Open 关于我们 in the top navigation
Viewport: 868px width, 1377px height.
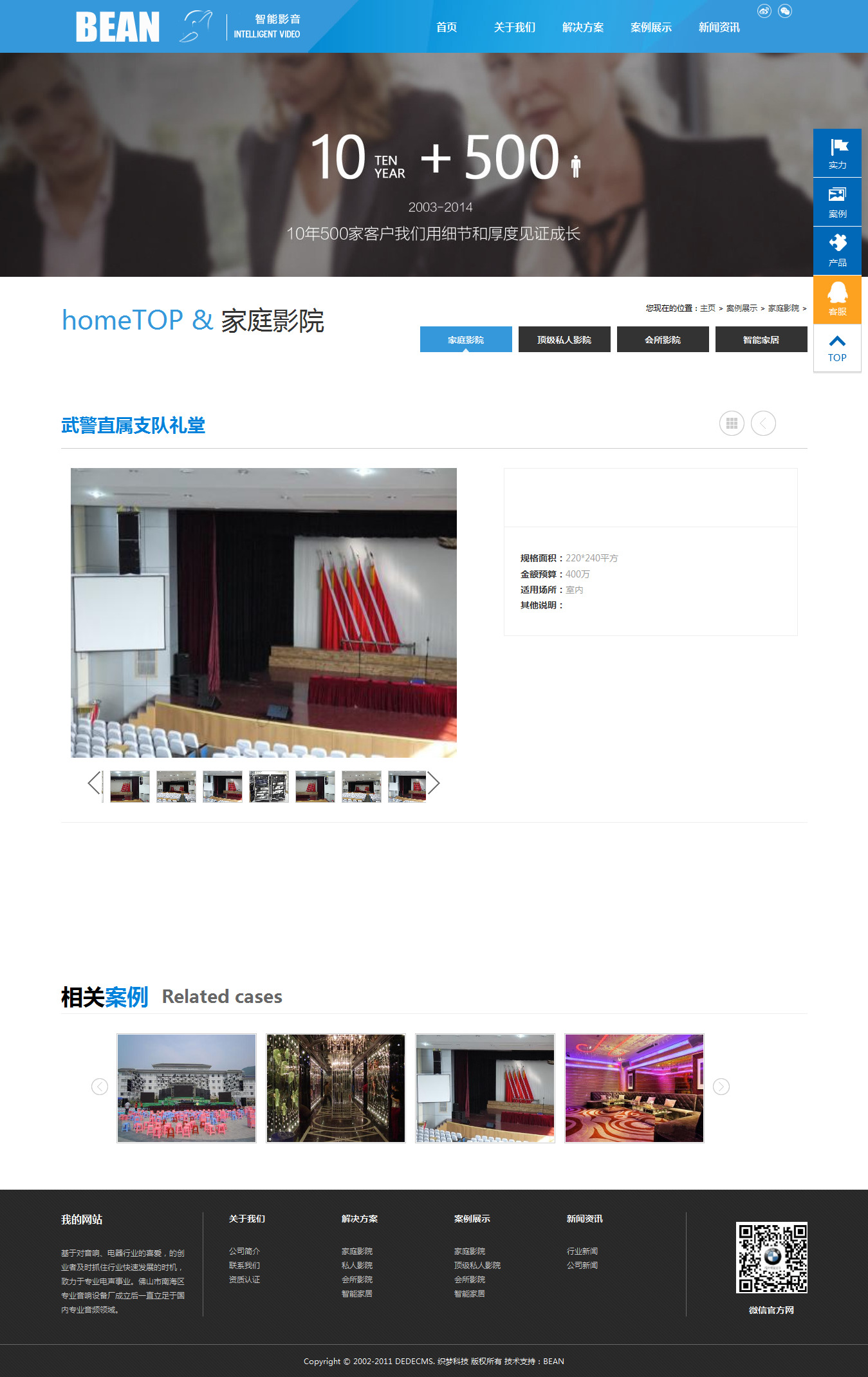coord(514,27)
